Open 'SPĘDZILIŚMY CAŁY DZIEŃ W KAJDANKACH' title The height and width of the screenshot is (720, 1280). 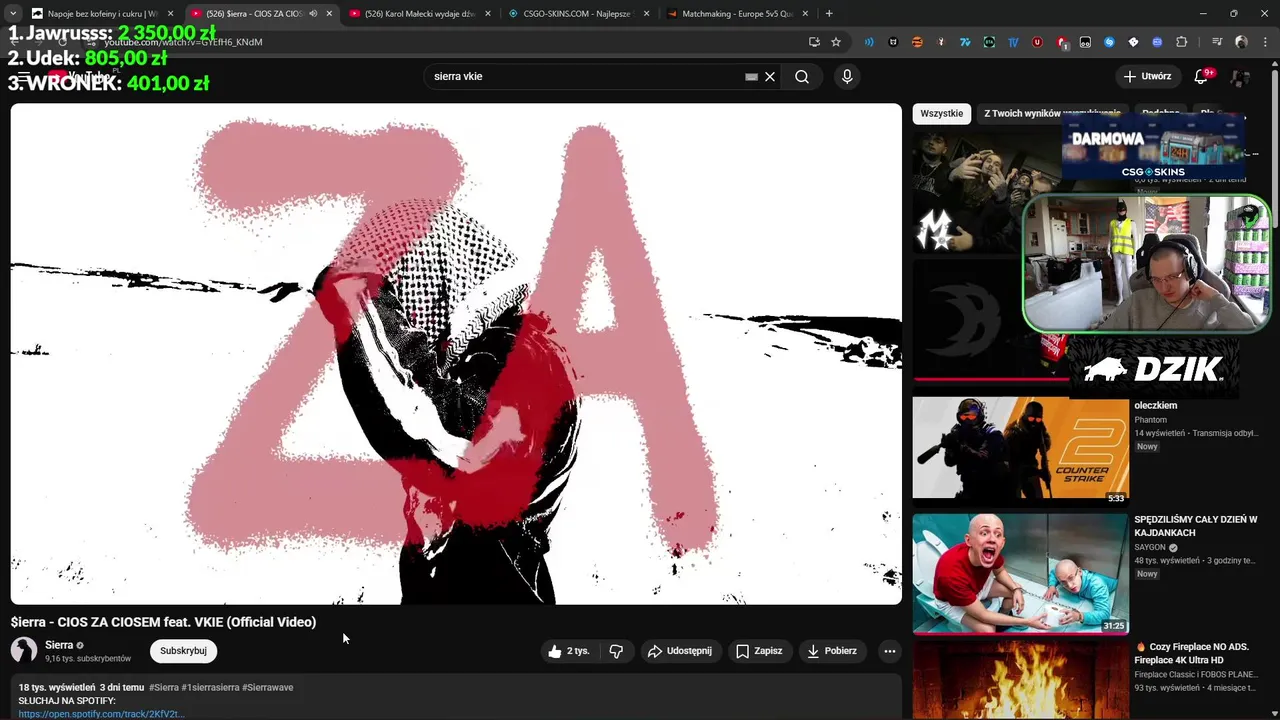1195,526
